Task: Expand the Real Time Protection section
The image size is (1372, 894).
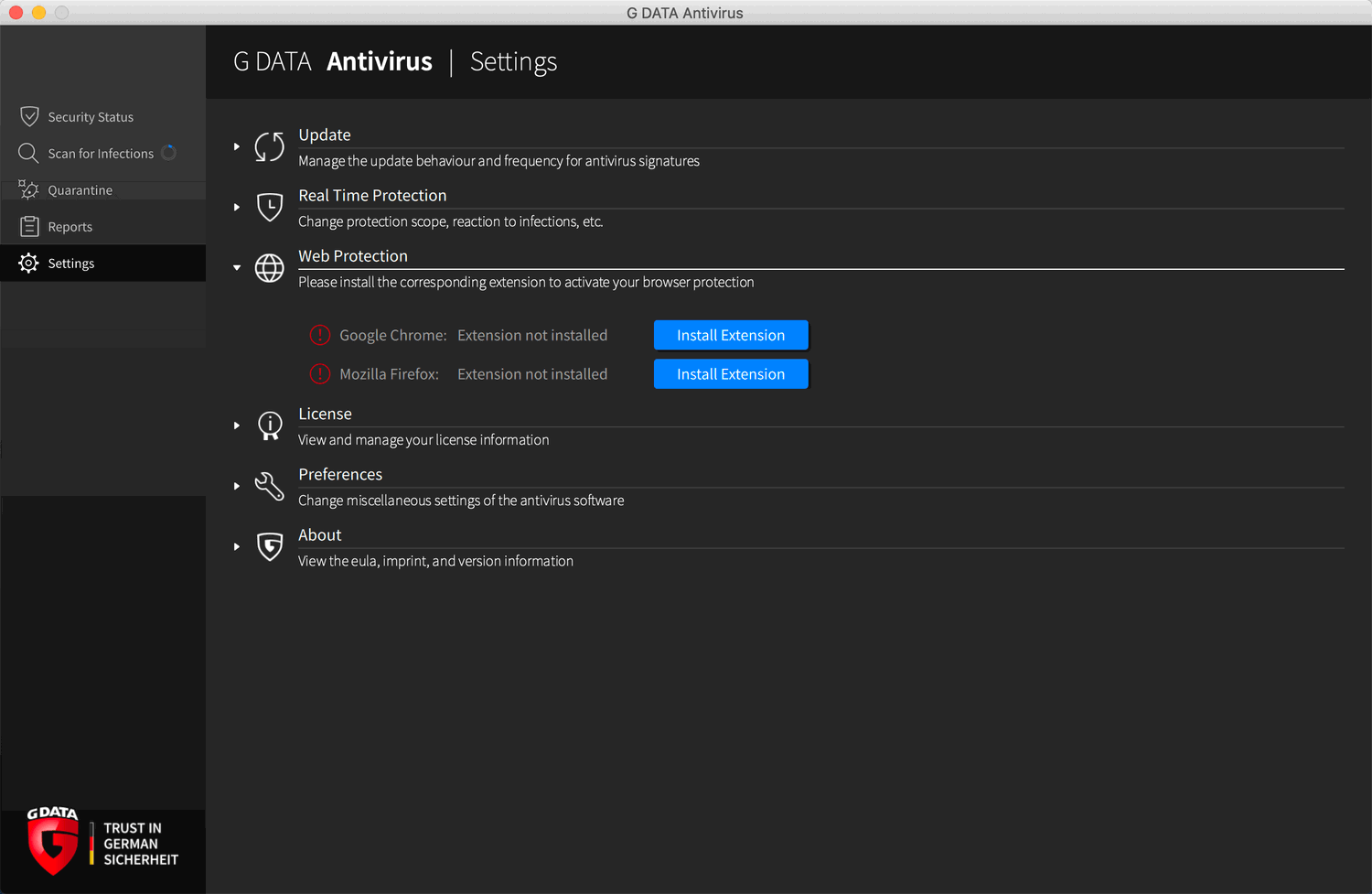Action: point(237,207)
